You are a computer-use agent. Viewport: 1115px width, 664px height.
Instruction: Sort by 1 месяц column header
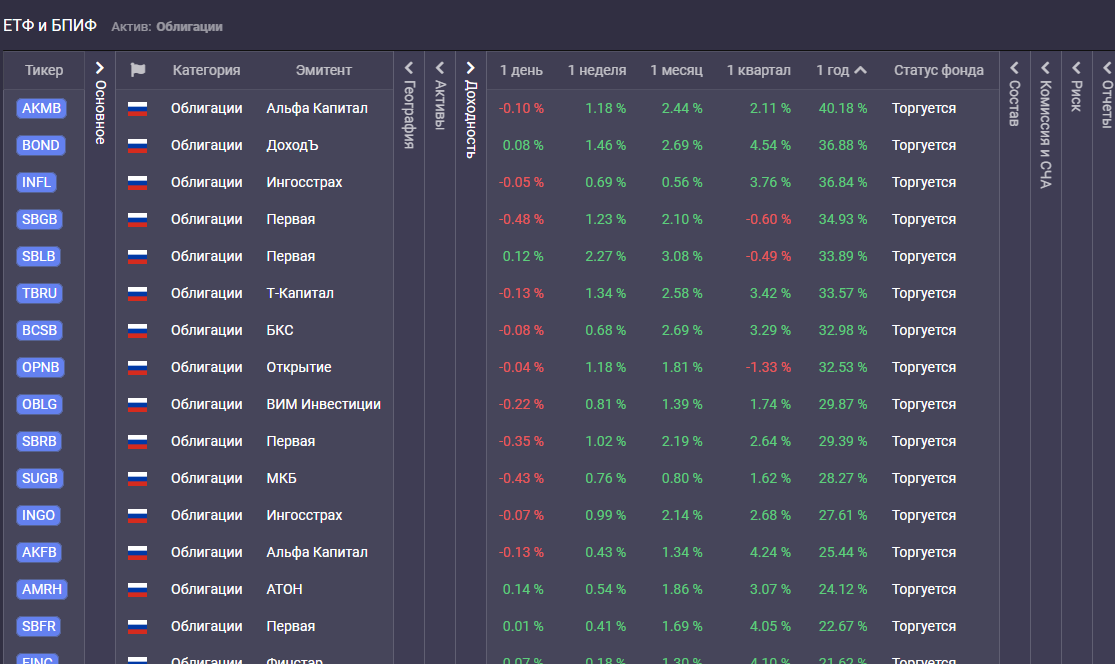[x=676, y=70]
